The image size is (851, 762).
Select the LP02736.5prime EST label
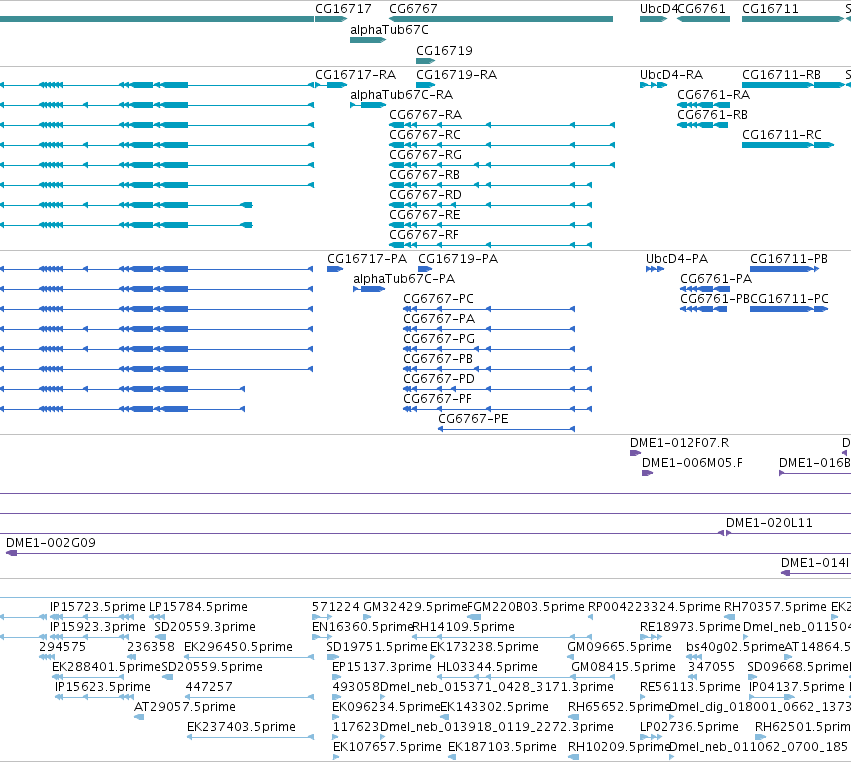coord(689,726)
